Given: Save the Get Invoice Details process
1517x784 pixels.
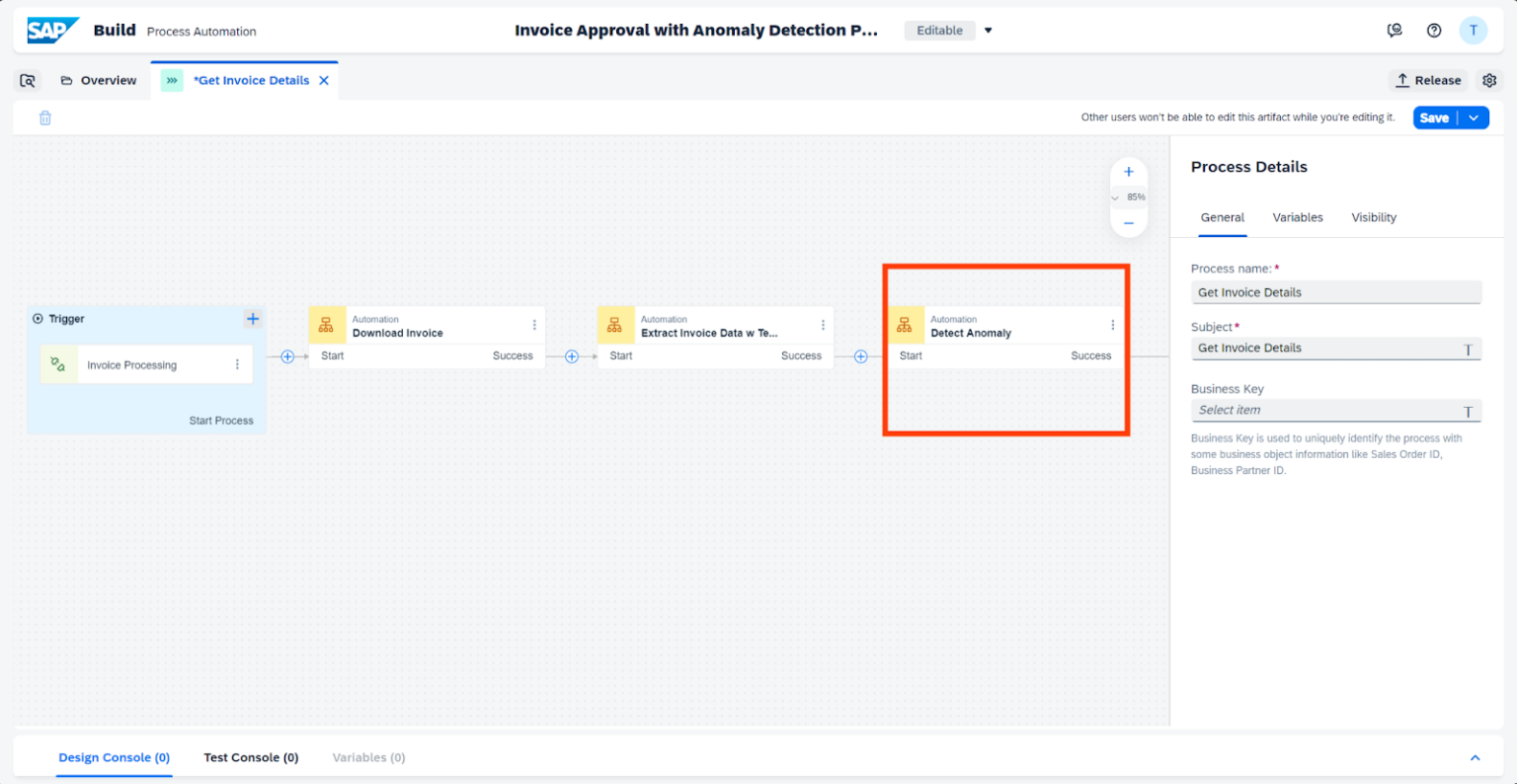Looking at the screenshot, I should click(x=1434, y=117).
